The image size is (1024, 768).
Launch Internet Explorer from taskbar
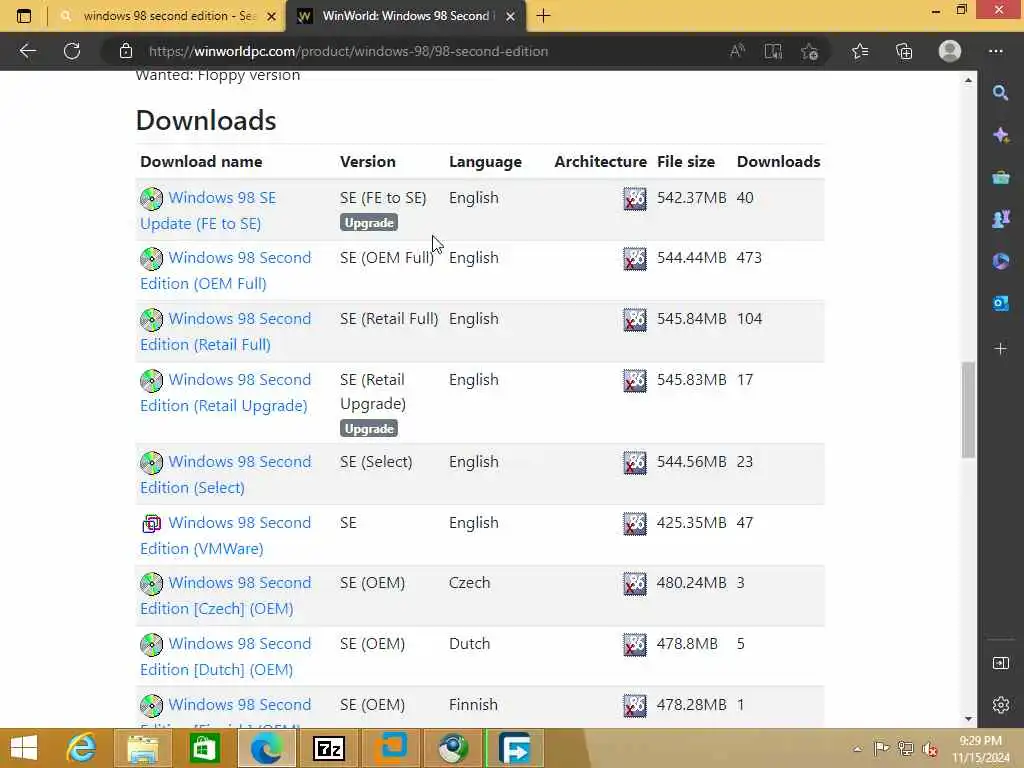tap(81, 748)
